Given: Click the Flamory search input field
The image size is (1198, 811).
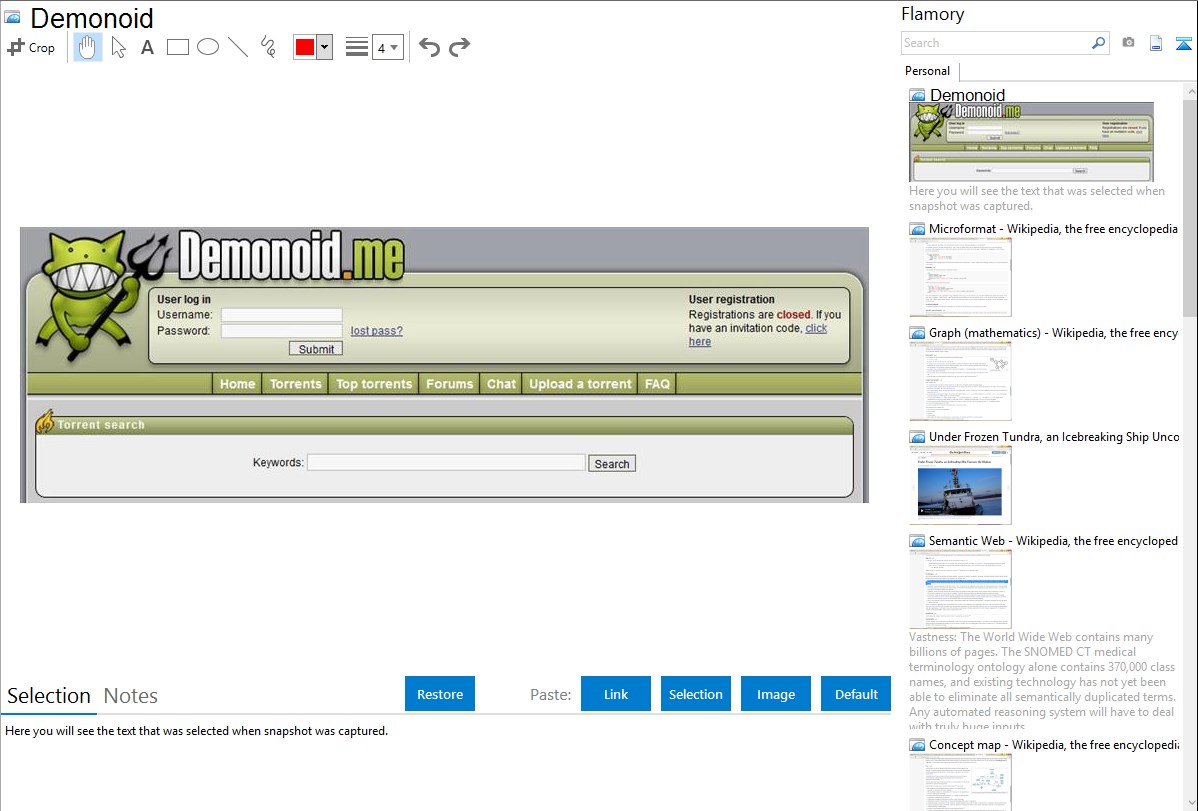Looking at the screenshot, I should tap(995, 43).
